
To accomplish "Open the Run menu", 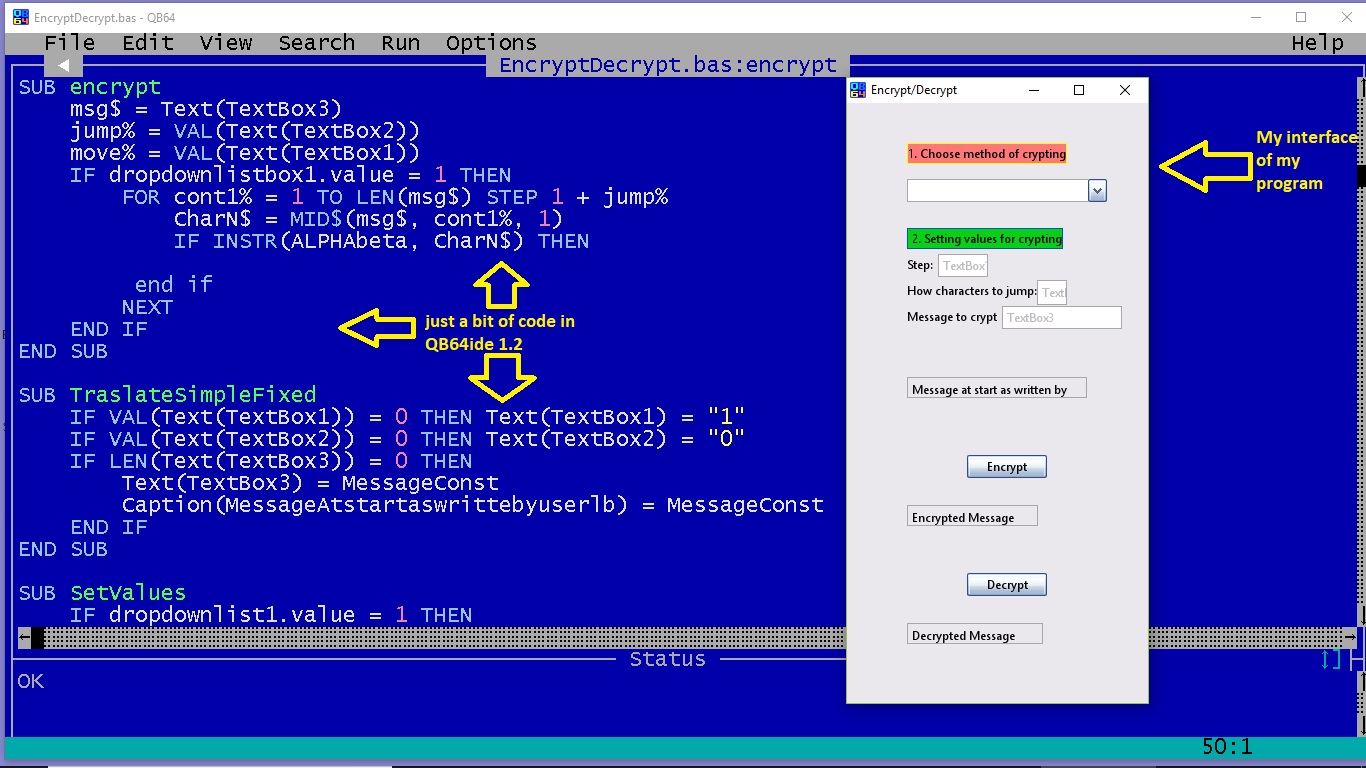I will (400, 43).
